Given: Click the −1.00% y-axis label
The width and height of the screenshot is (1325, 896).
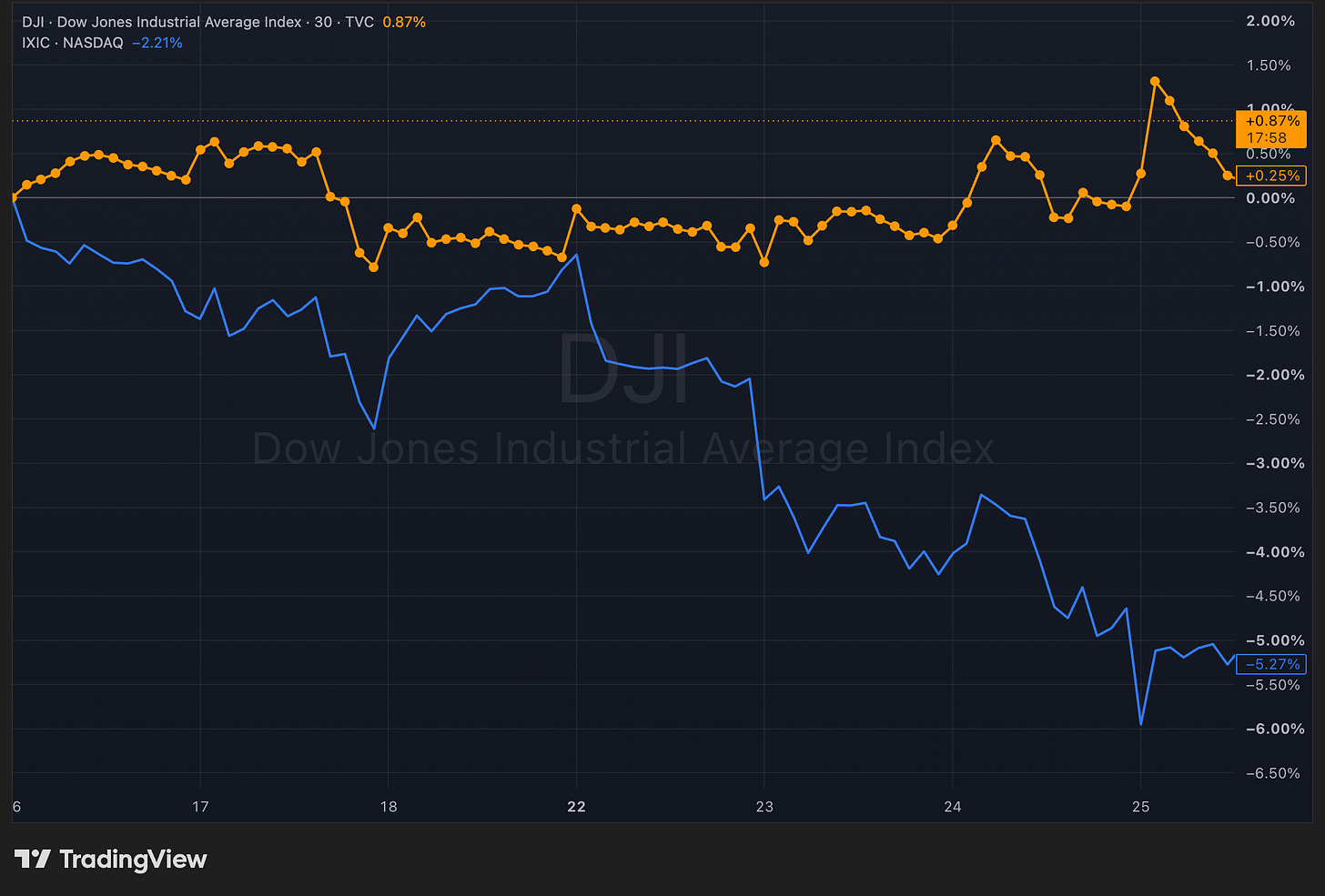Looking at the screenshot, I should coord(1273,287).
